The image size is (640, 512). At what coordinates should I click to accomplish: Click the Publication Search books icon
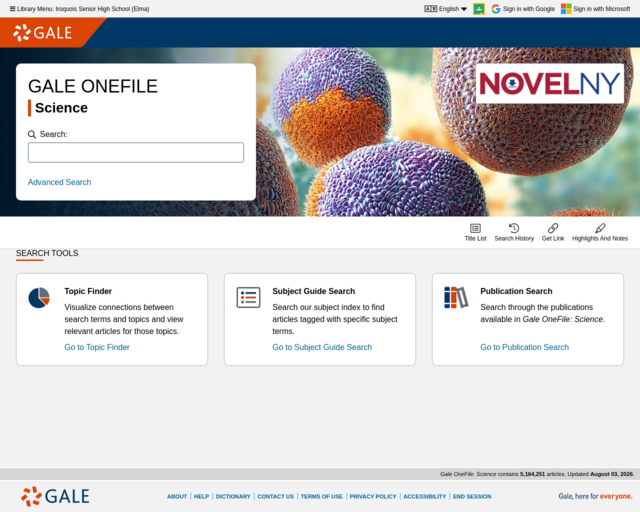(456, 297)
